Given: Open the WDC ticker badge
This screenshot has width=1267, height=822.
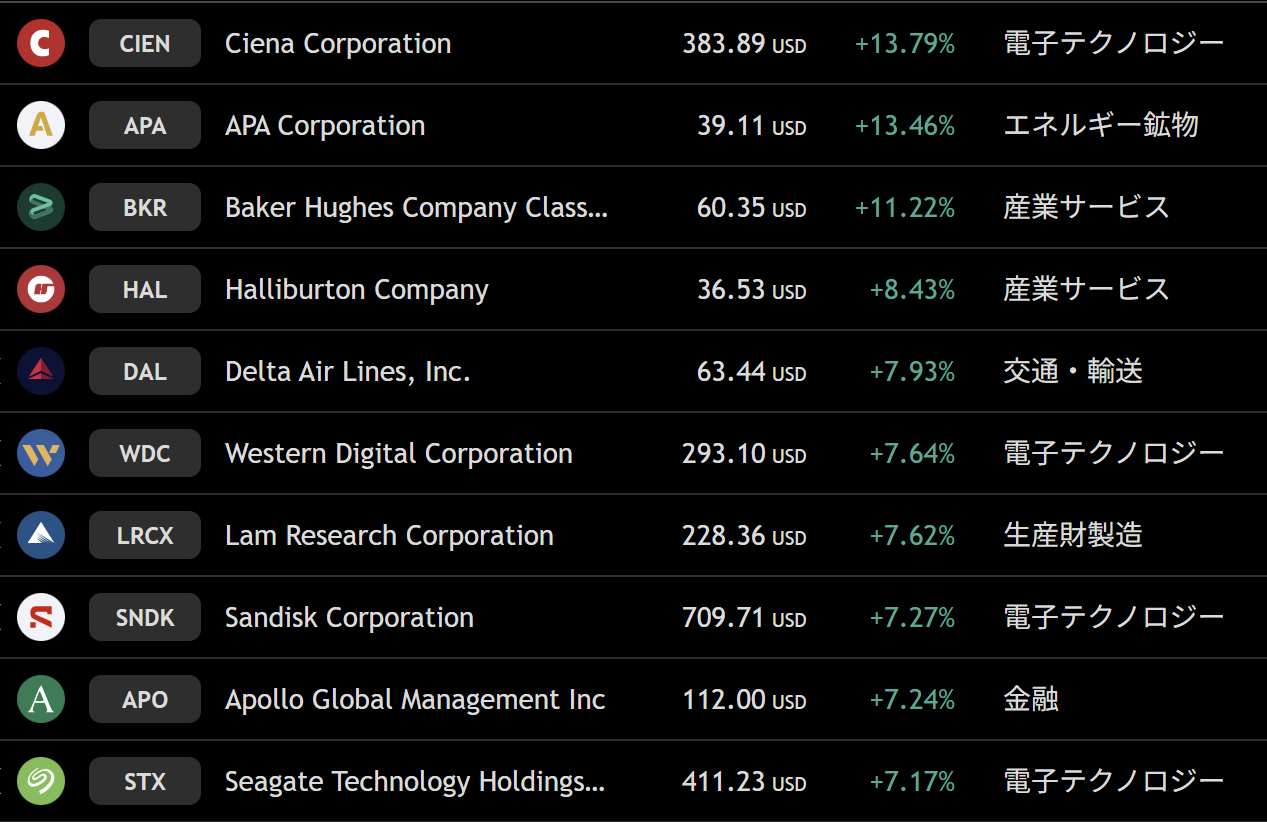Looking at the screenshot, I should pos(145,454).
